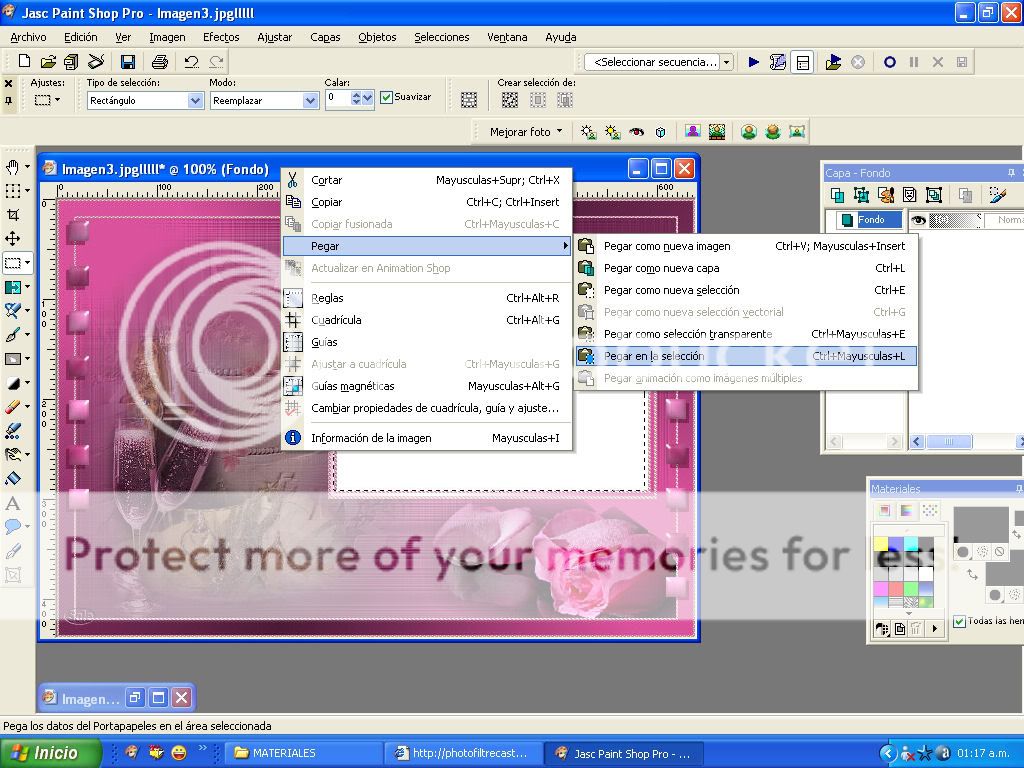This screenshot has height=768, width=1024.
Task: Select the Pan hand tool
Action: [x=12, y=167]
